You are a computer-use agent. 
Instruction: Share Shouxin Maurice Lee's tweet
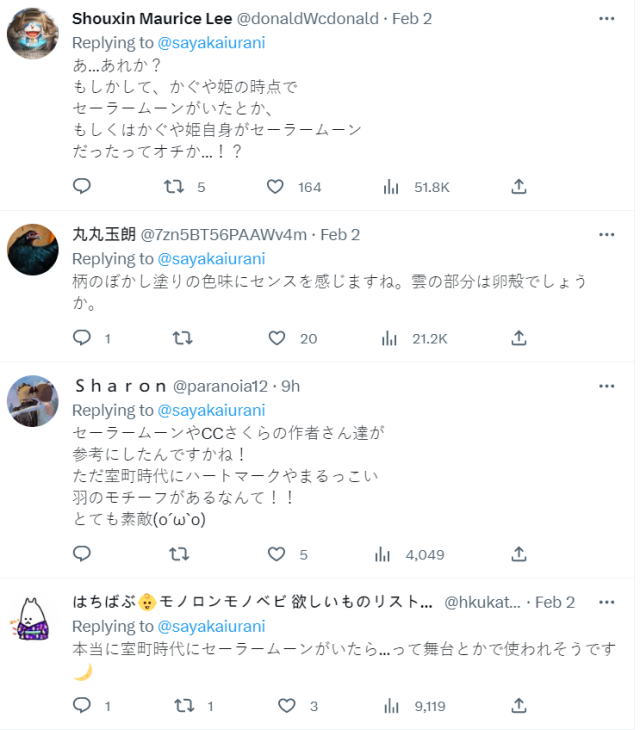tap(519, 186)
